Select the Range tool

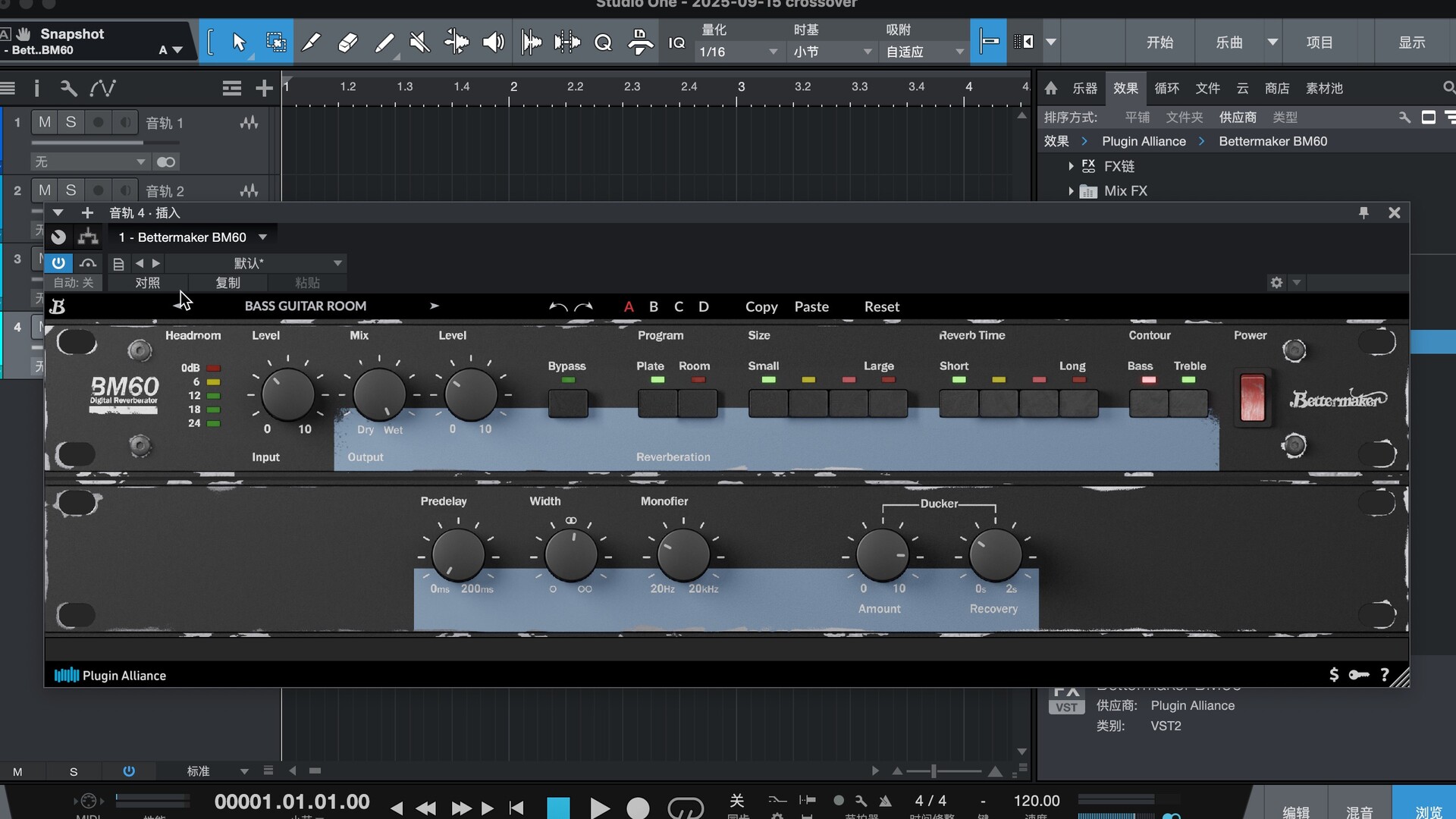pos(276,42)
